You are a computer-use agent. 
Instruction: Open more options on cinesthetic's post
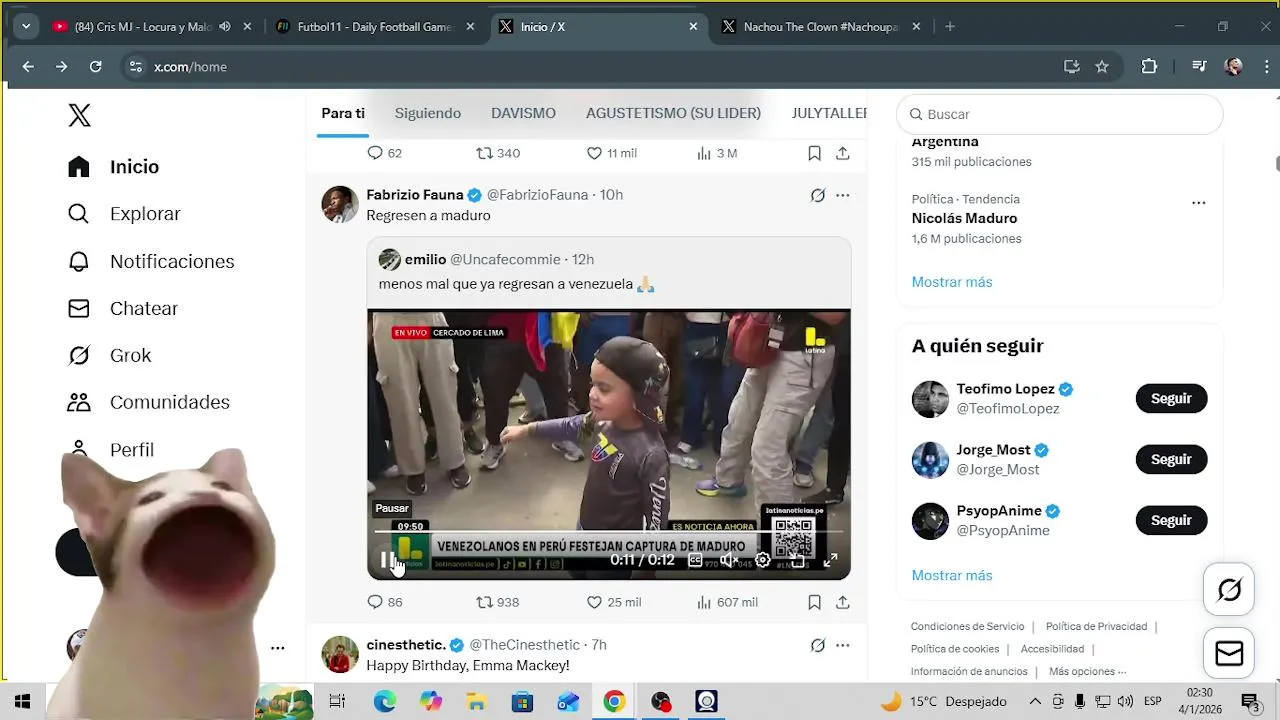pyautogui.click(x=843, y=645)
